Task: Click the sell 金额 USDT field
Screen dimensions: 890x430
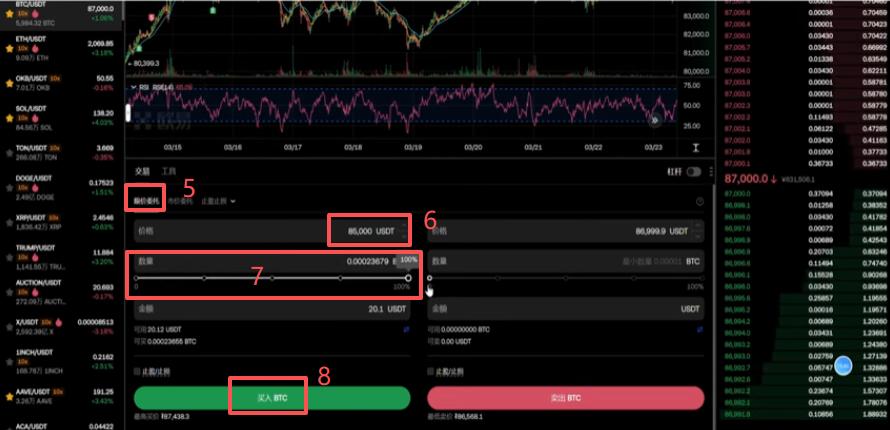Action: click(x=566, y=309)
